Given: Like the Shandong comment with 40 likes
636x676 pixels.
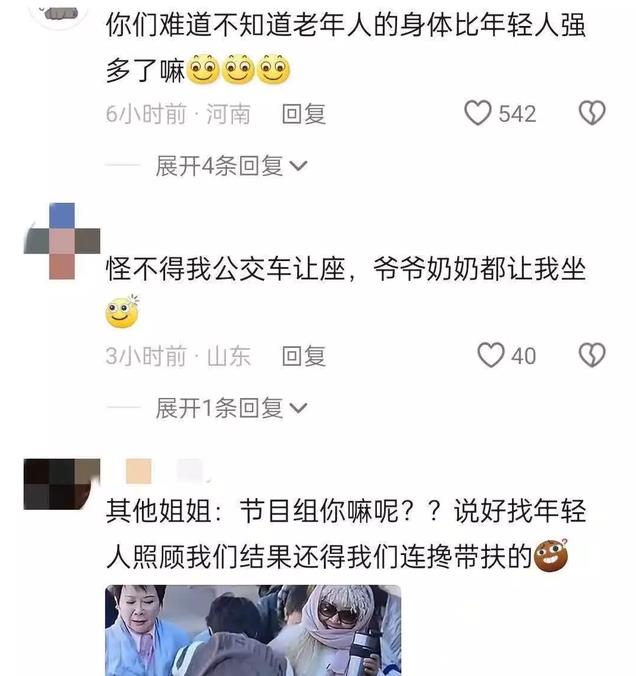Looking at the screenshot, I should (491, 355).
